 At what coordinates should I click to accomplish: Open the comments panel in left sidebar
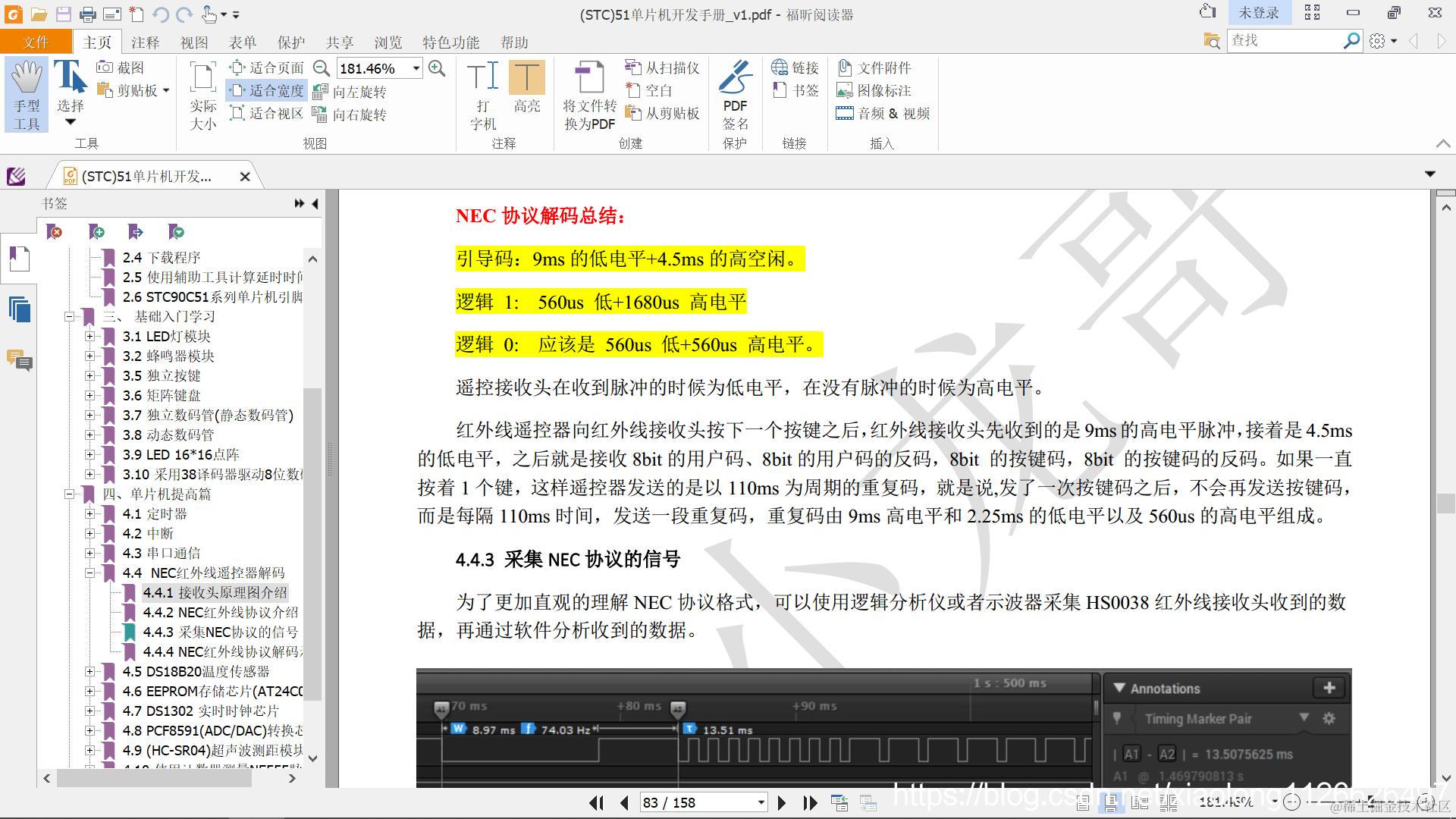[19, 360]
